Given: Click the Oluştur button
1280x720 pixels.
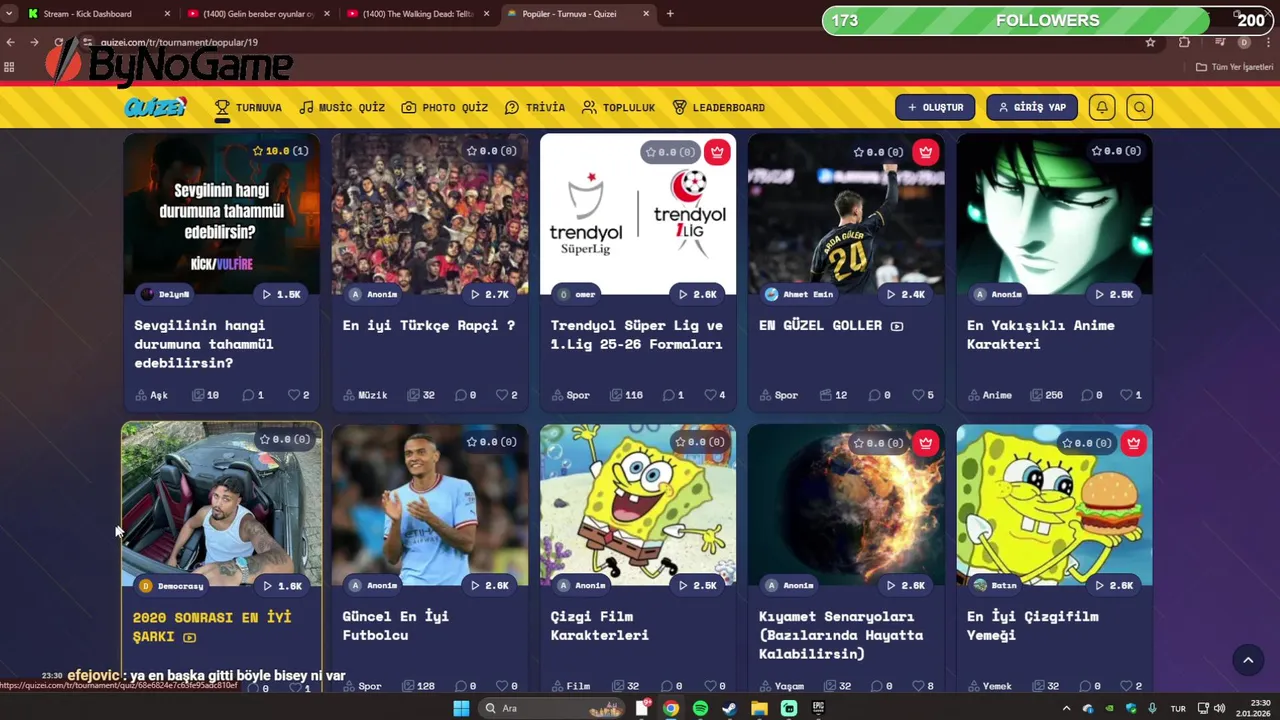Looking at the screenshot, I should 935,107.
